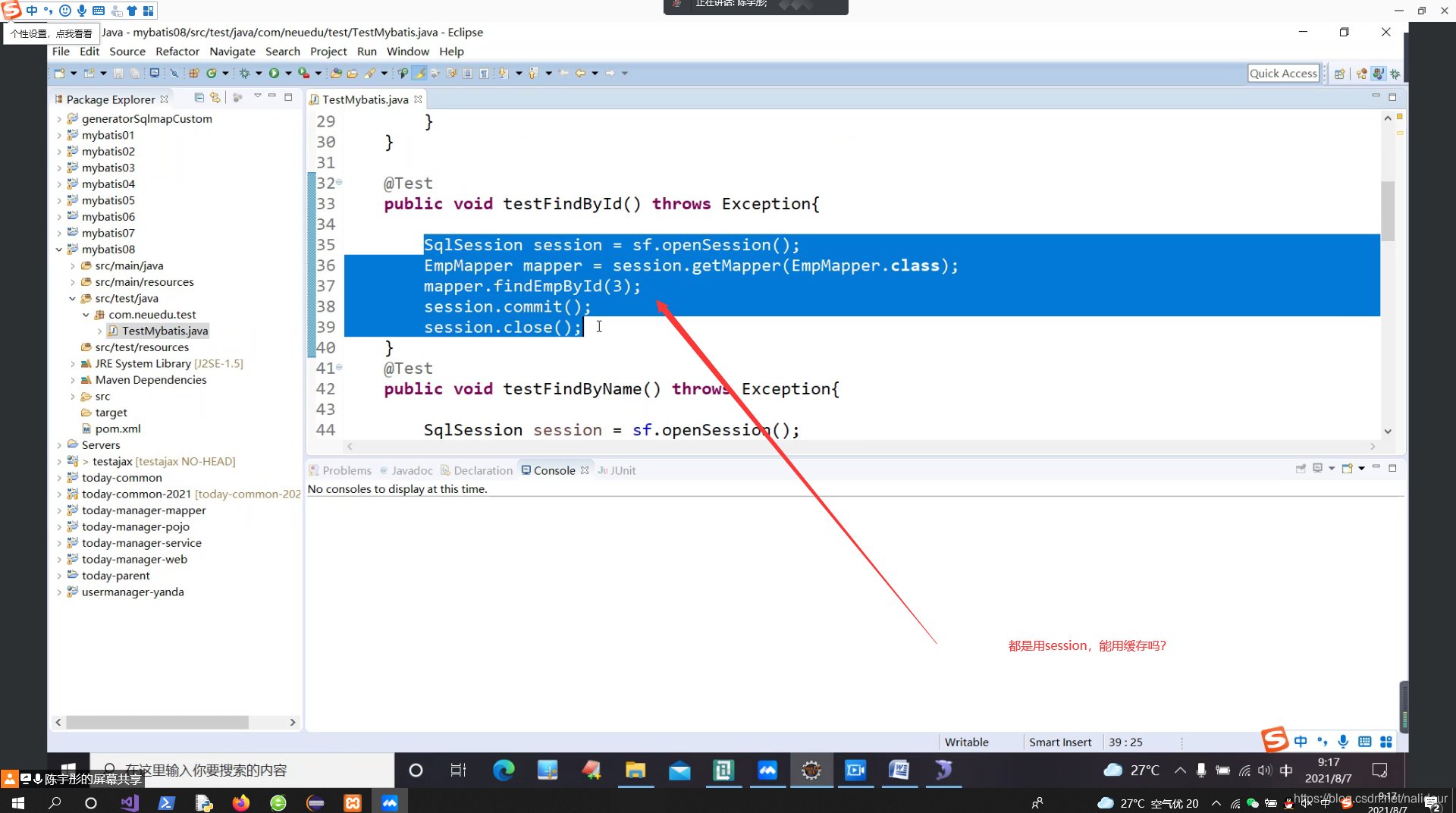Switch to the Java EE perspective icon
1456x813 pixels.
point(1362,74)
